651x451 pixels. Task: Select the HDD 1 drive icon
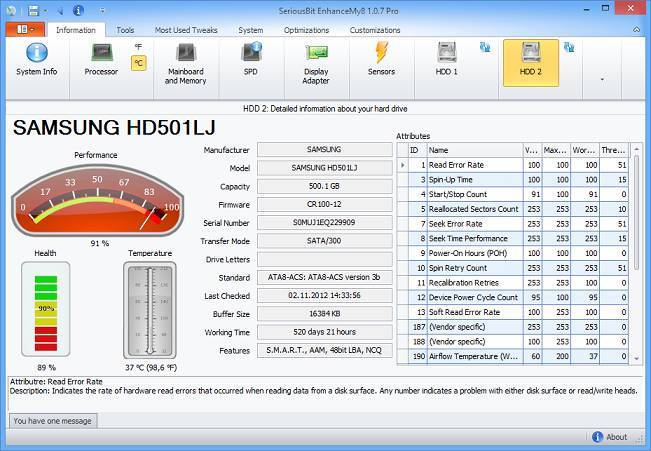tap(447, 61)
